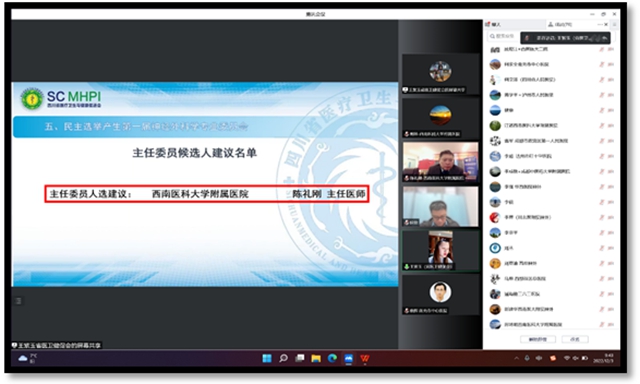Toggle mic for blue ring avatar participant
This screenshot has width=640, height=384.
pos(601,248)
